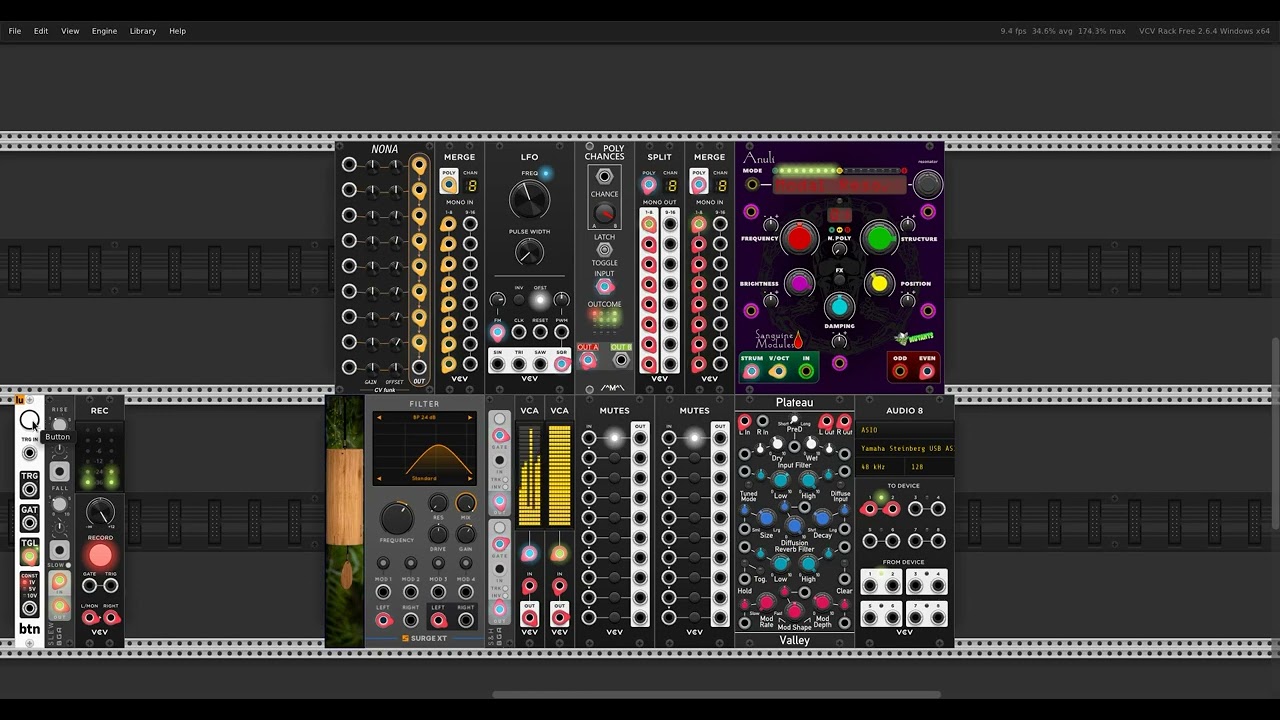Click the right arrow beside BP 24 dB
The width and height of the screenshot is (1280, 720).
coord(470,417)
